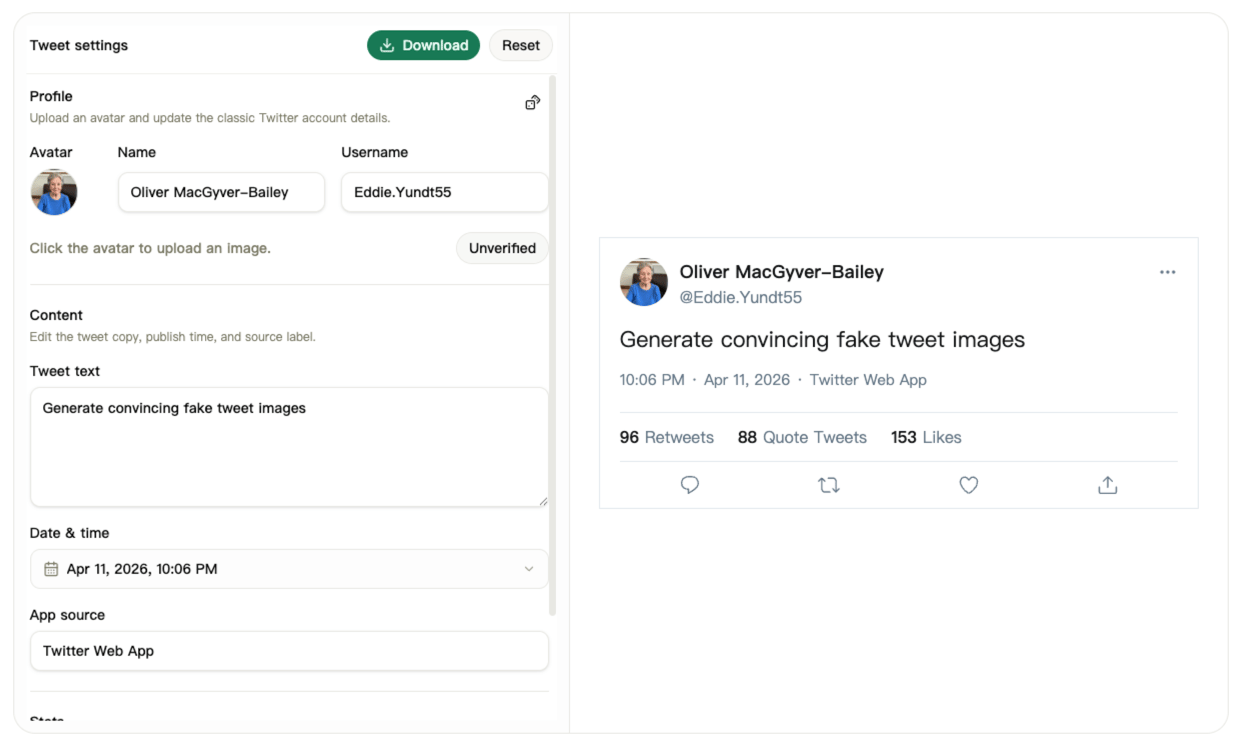
Task: Open the reply icon on the tweet preview
Action: click(x=689, y=485)
